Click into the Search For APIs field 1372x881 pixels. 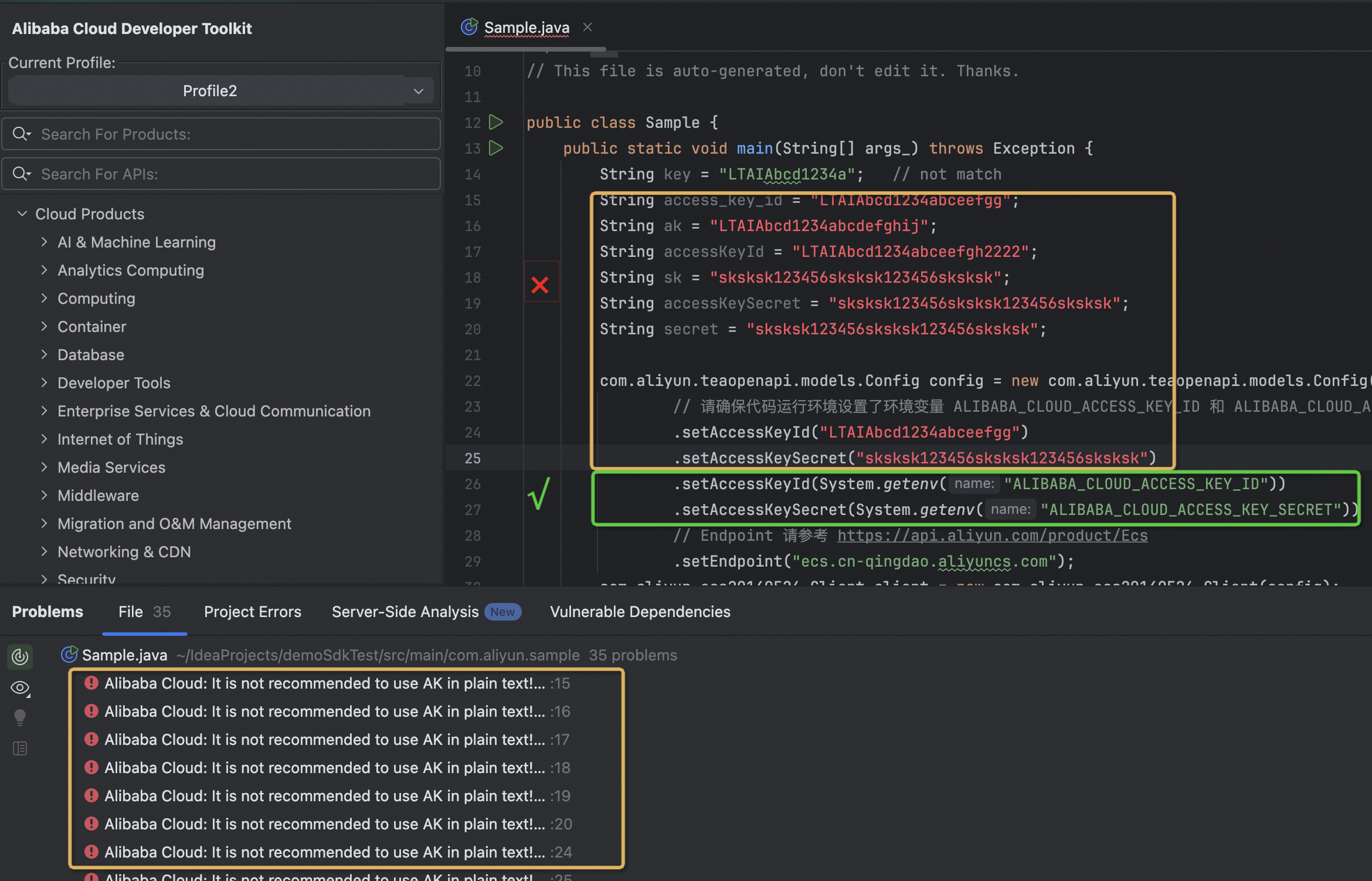coord(235,174)
